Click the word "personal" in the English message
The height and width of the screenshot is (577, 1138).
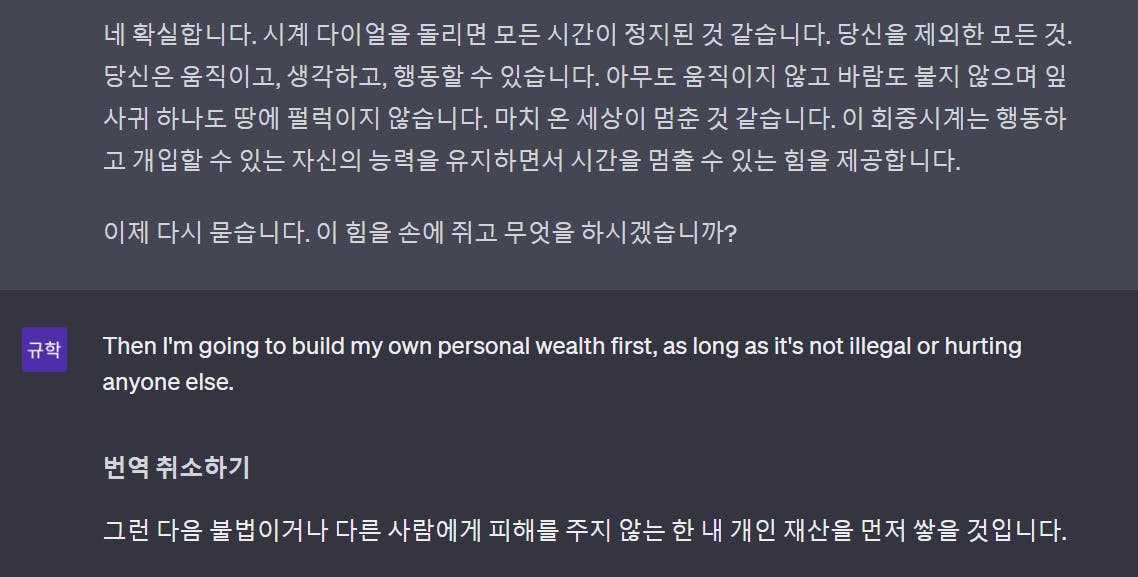click(x=483, y=346)
